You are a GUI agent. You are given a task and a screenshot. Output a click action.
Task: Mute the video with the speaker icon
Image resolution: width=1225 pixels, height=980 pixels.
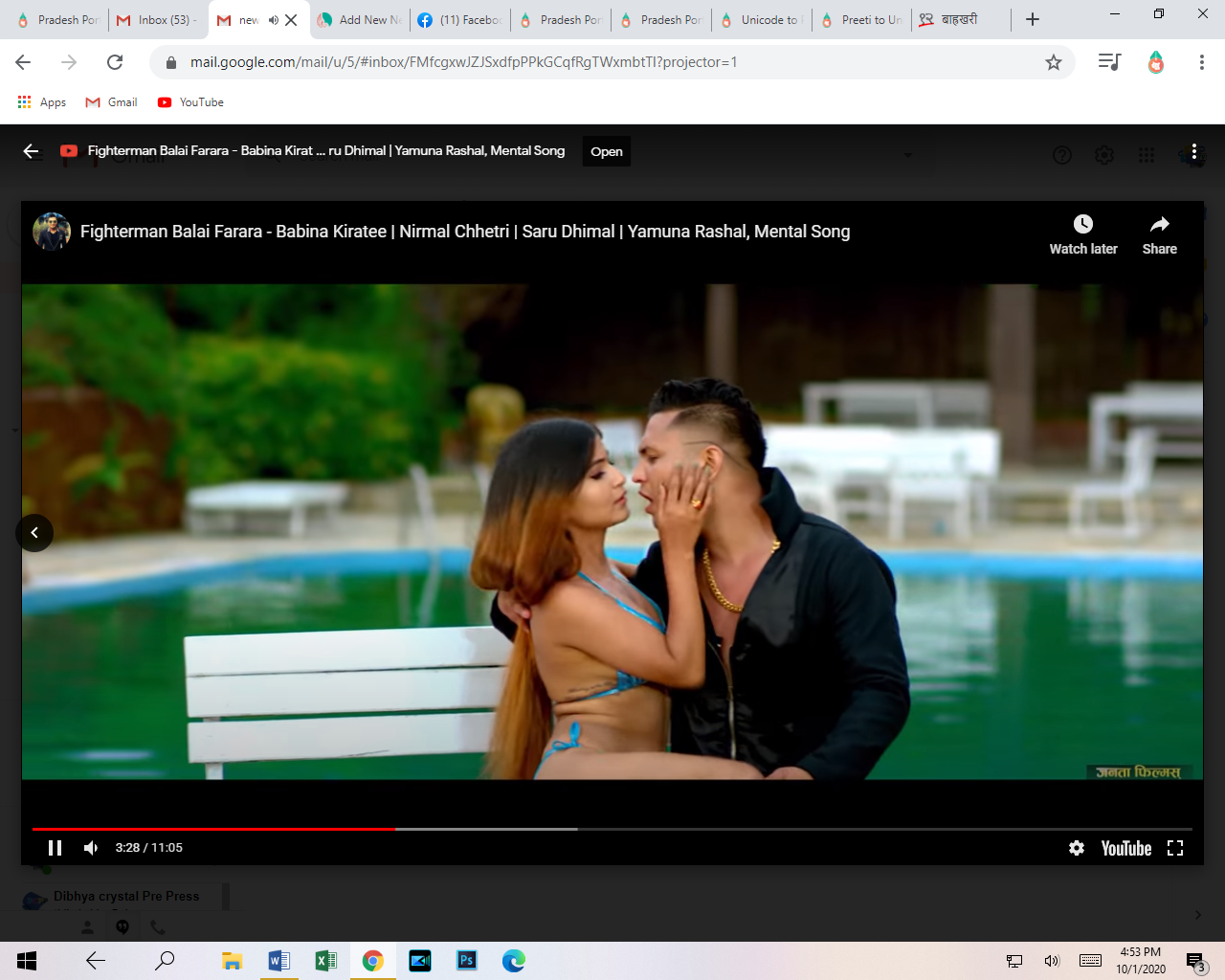pyautogui.click(x=91, y=848)
